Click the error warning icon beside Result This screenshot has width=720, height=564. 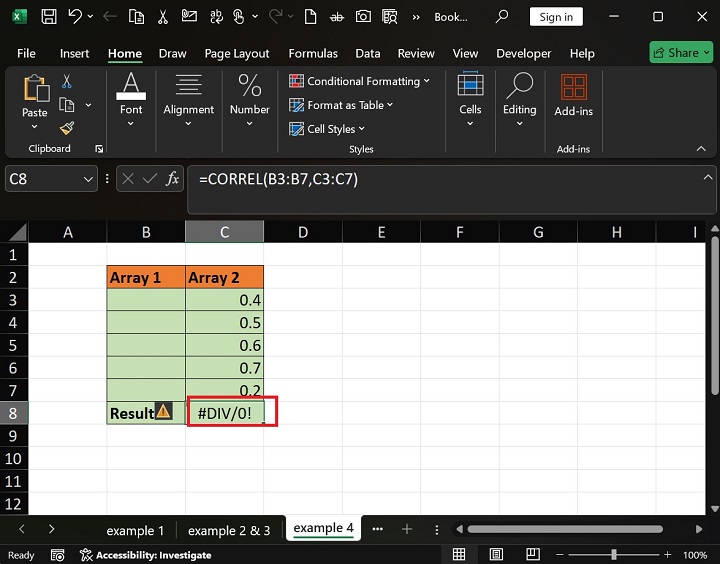(x=164, y=412)
